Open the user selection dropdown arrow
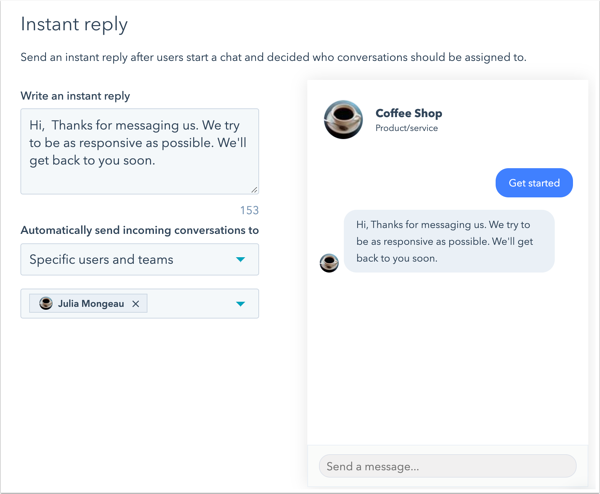This screenshot has width=600, height=494. [x=240, y=304]
